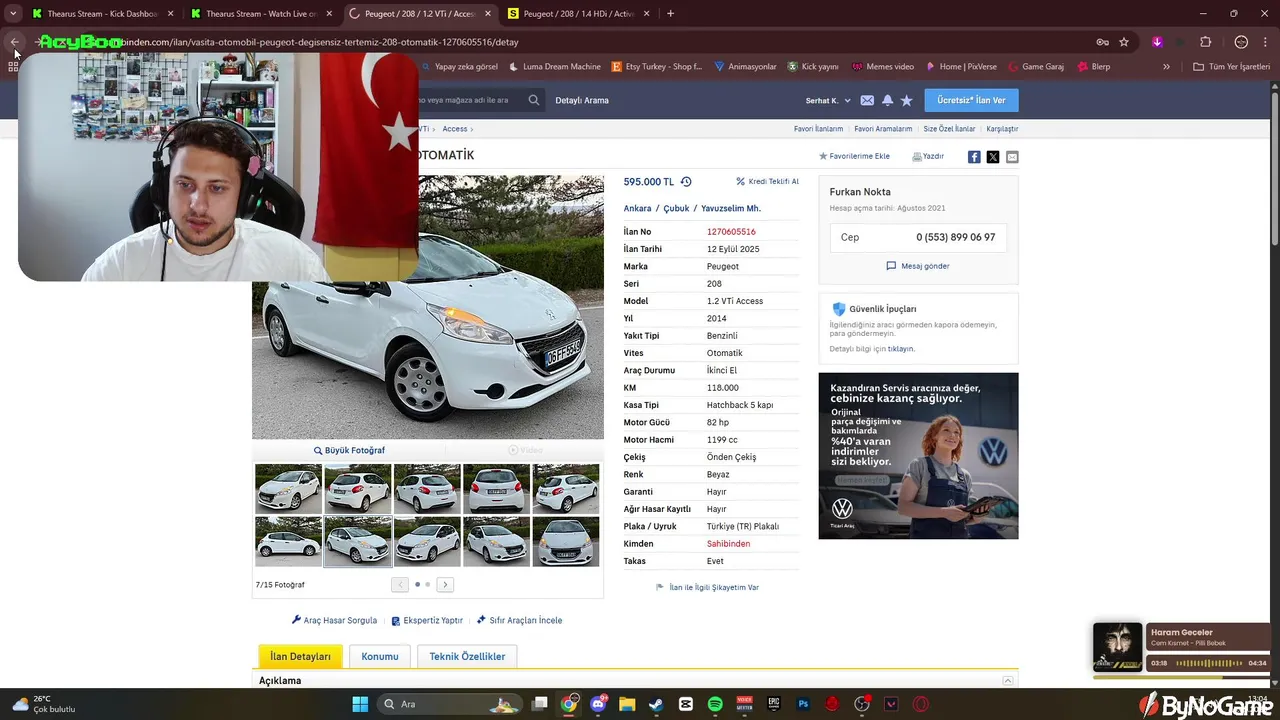Open the Karşılaştır link
This screenshot has width=1280, height=720.
1002,129
